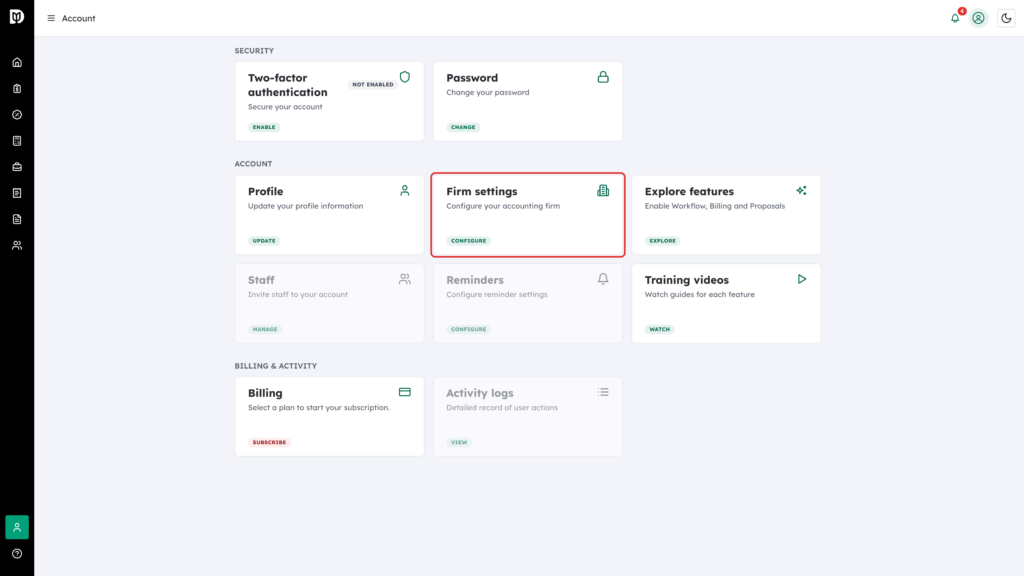Open the briefcase icon in sidebar
This screenshot has width=1024, height=576.
point(17,167)
